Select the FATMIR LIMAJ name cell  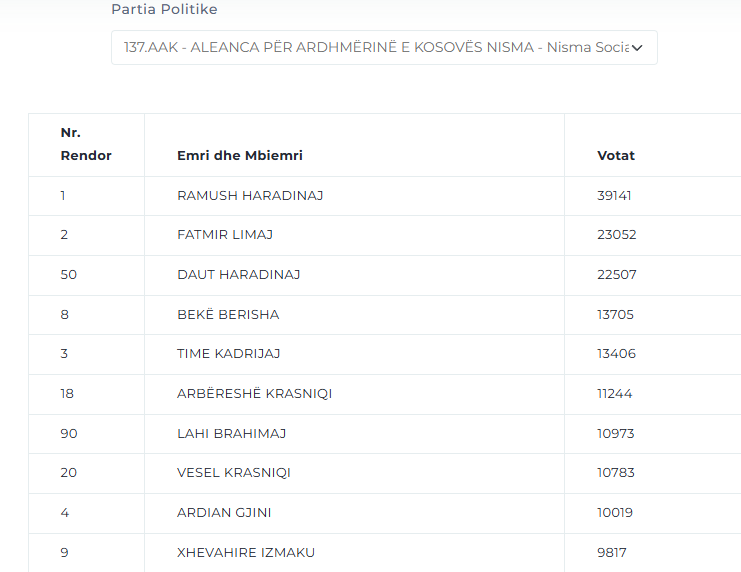click(x=225, y=235)
